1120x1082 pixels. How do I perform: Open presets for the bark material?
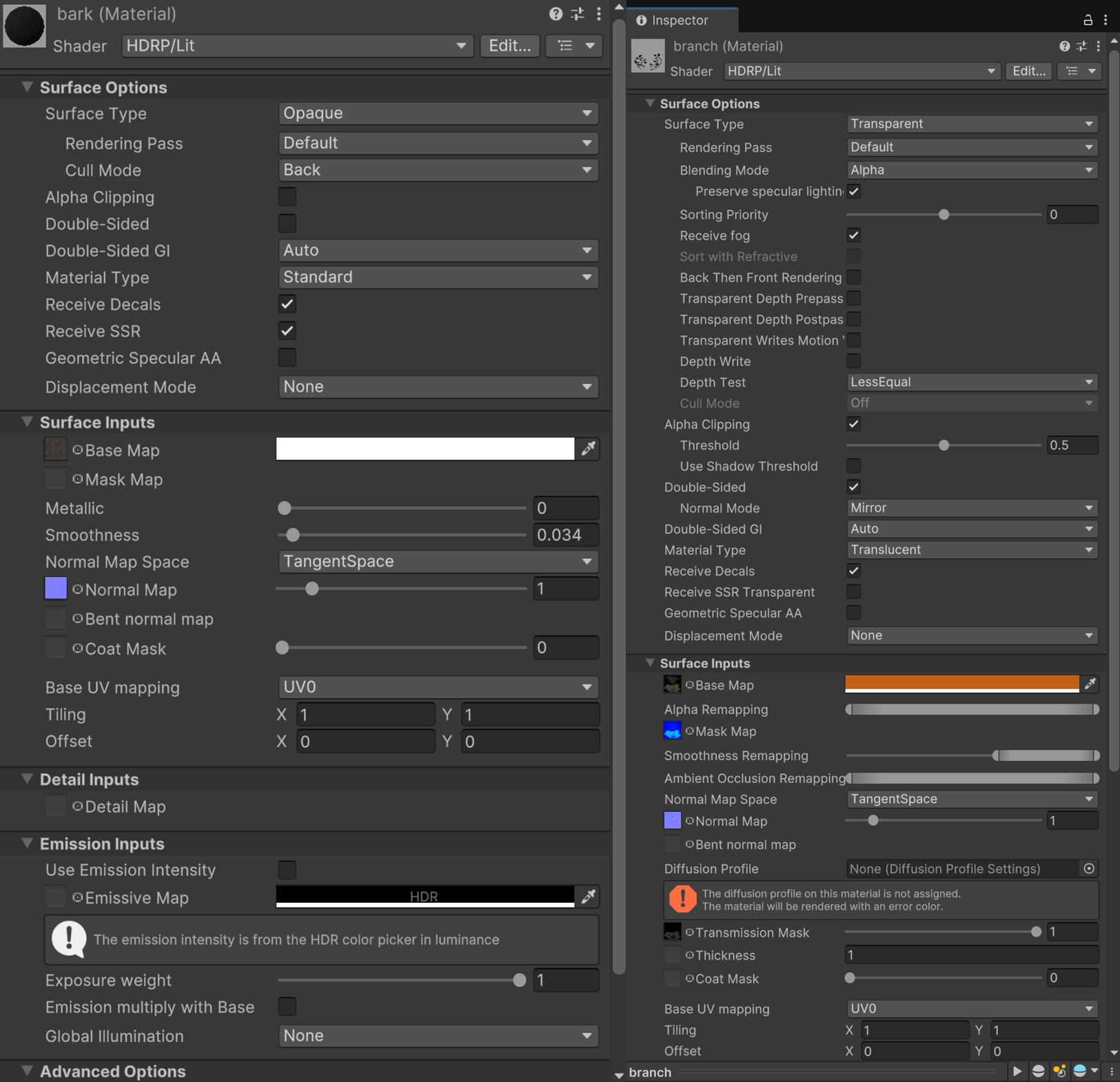pos(578,14)
